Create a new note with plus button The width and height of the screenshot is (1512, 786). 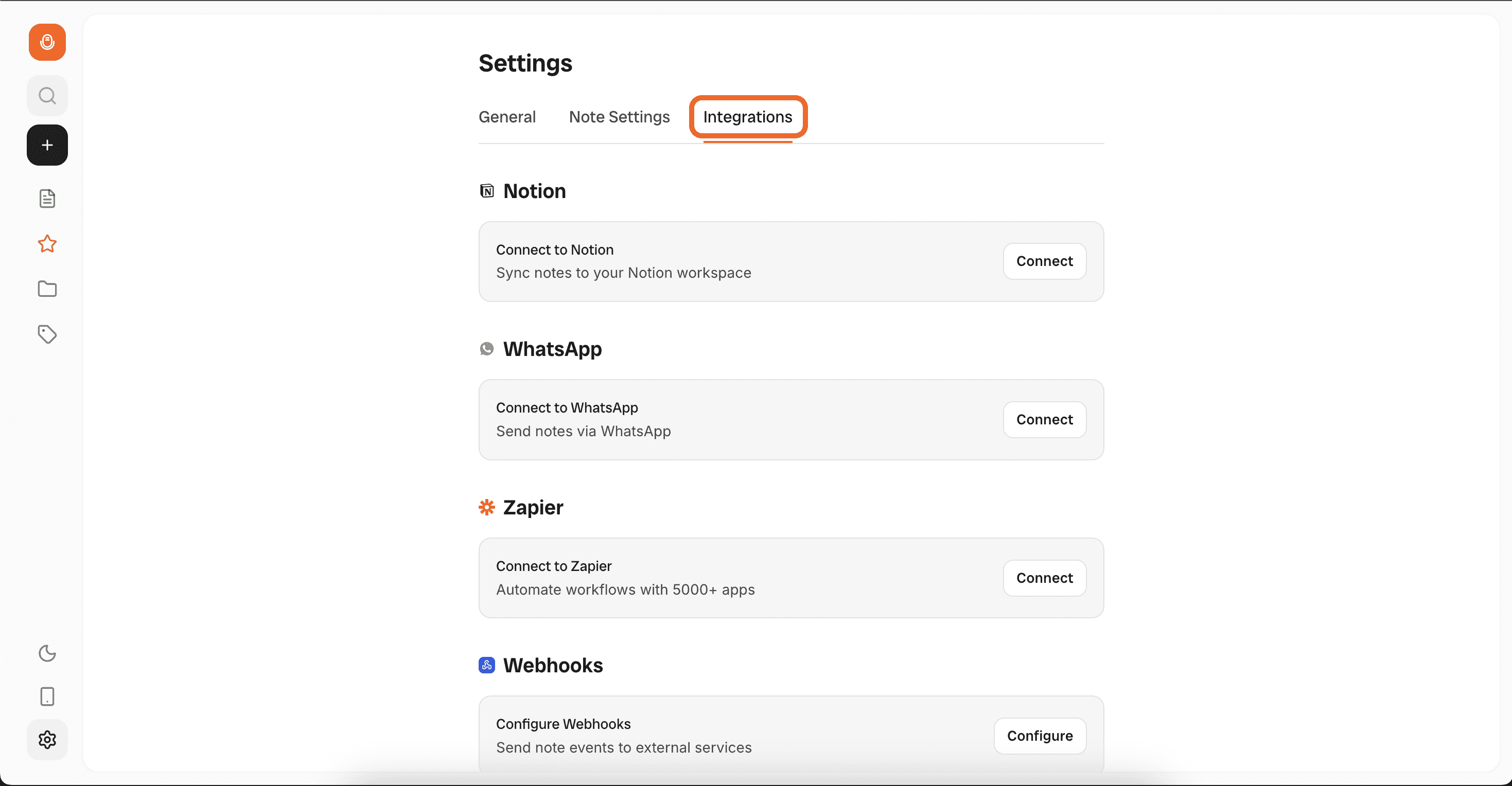tap(47, 145)
